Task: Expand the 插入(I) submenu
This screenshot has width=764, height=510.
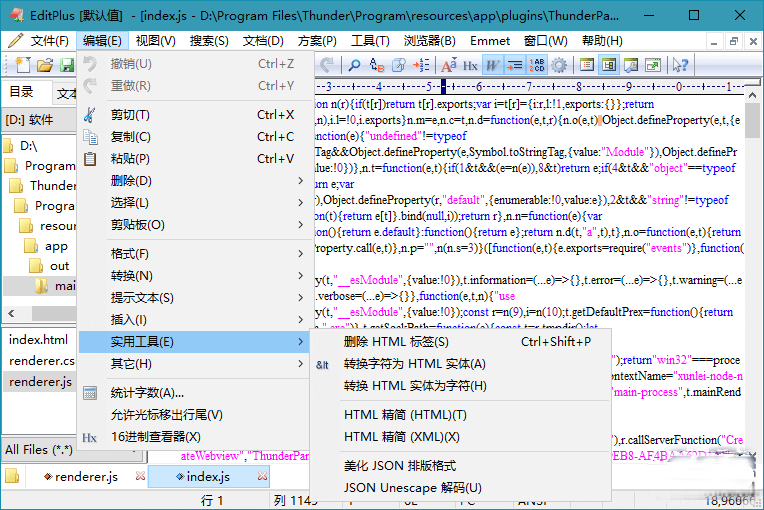Action: [x=193, y=320]
